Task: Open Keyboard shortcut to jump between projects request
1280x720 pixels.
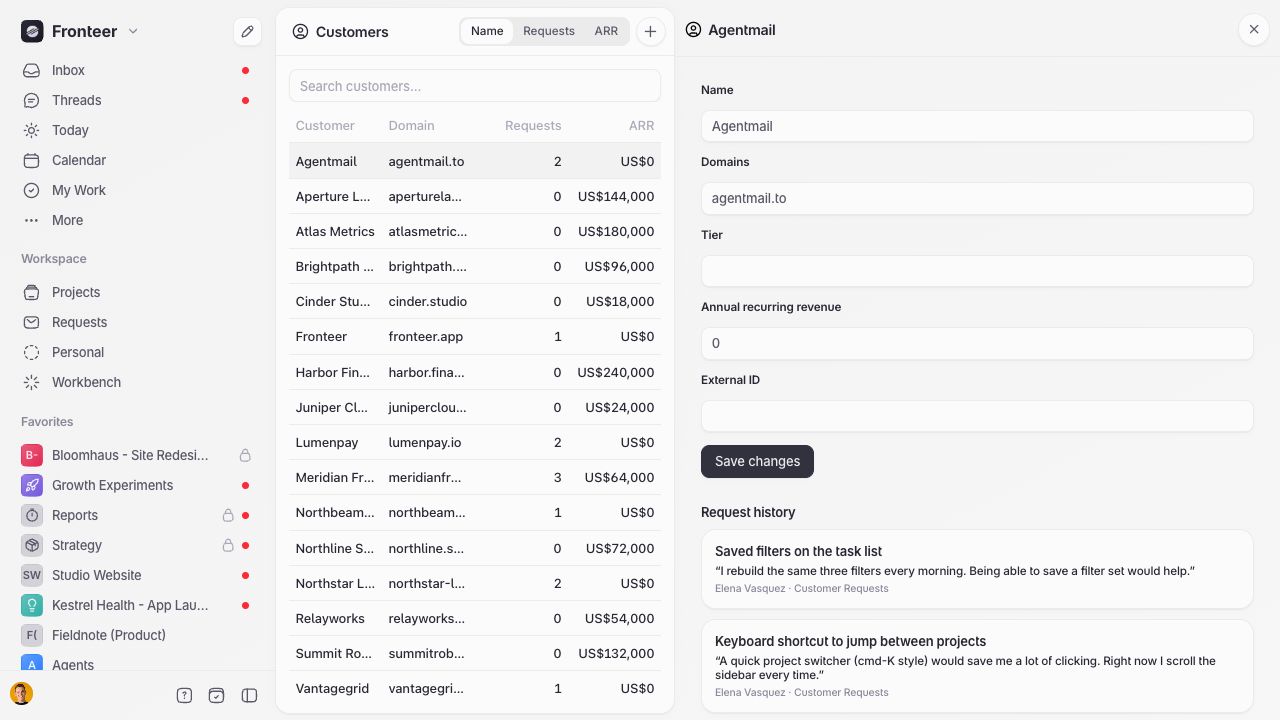Action: 977,666
